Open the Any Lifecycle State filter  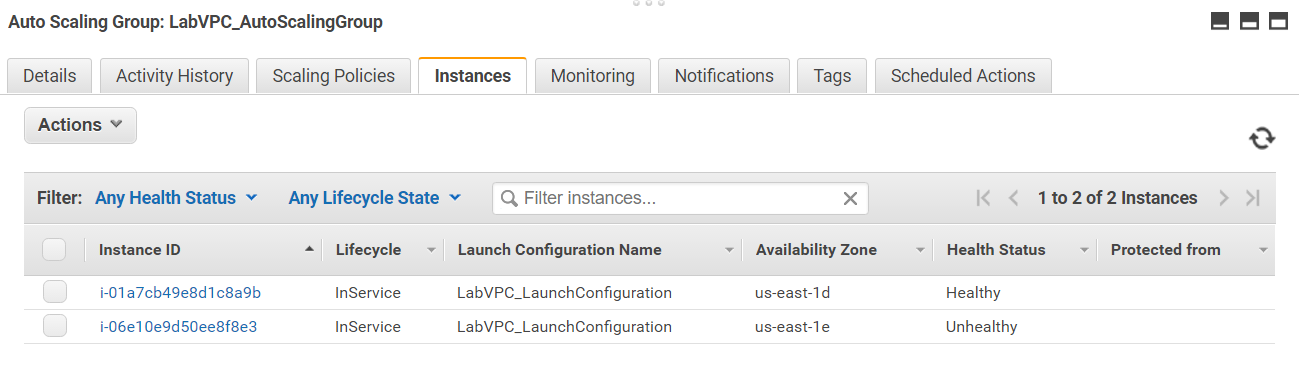[x=375, y=198]
